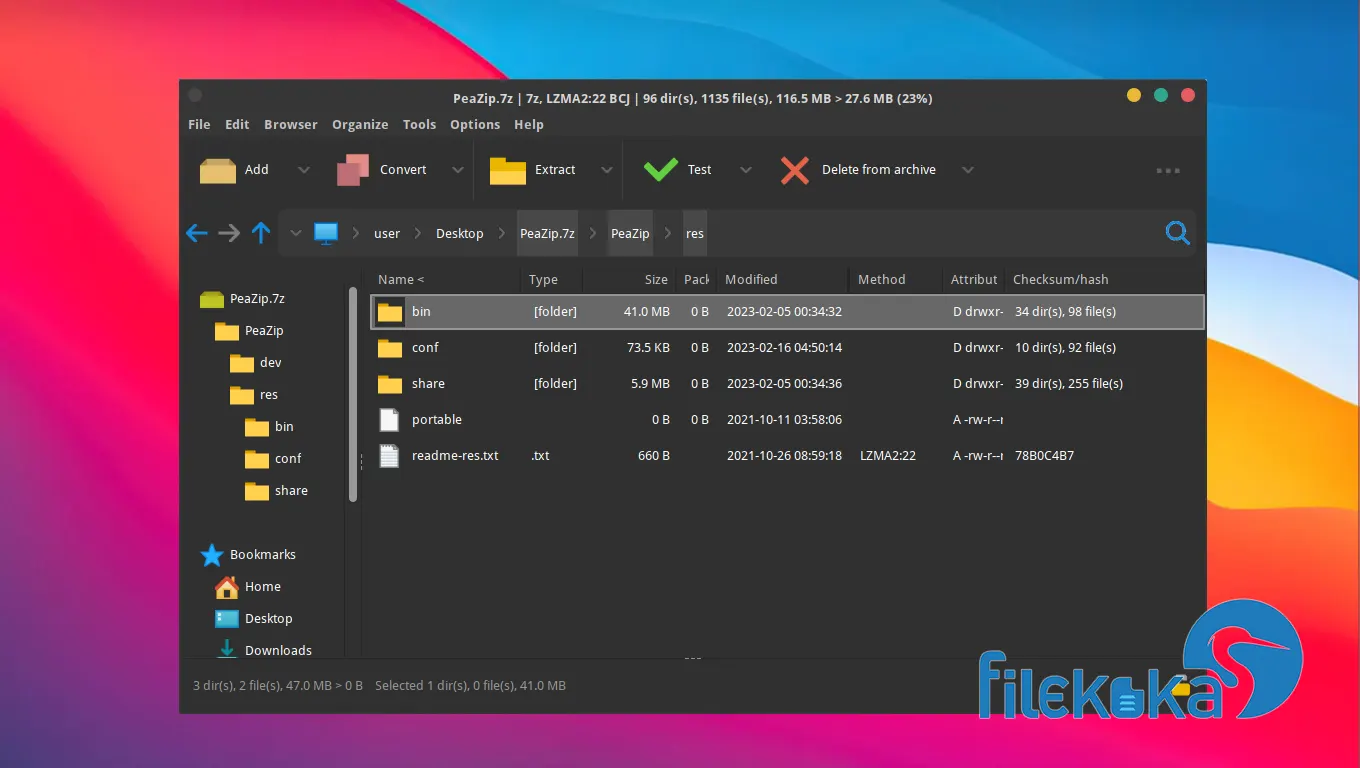1360x768 pixels.
Task: Click the PeaZip breadcrumb segment
Action: pyautogui.click(x=630, y=233)
